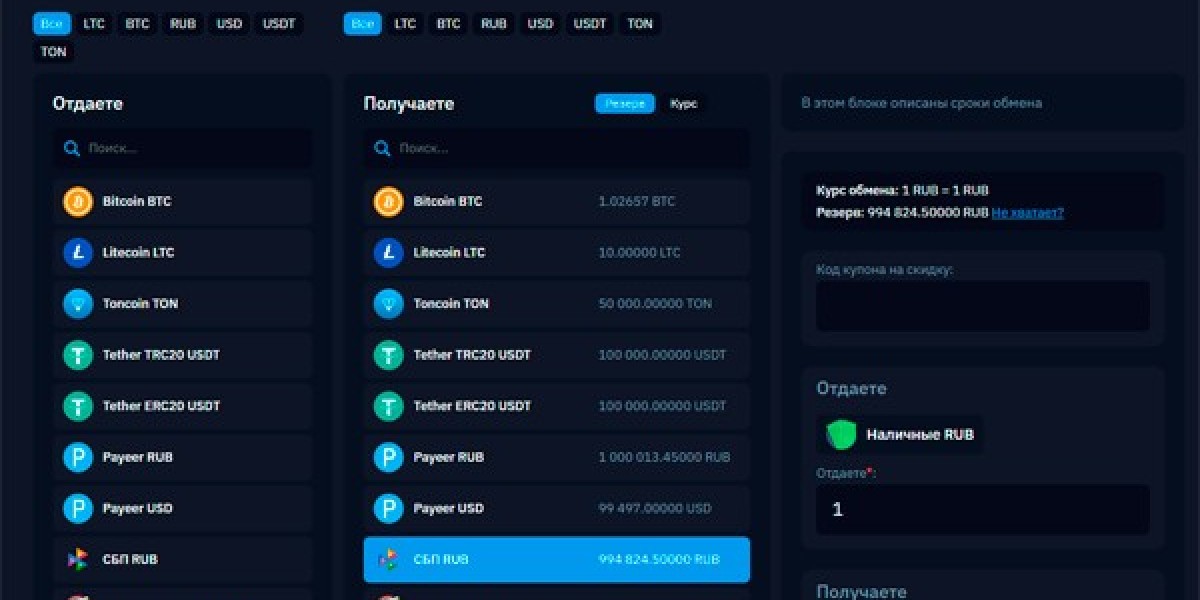The width and height of the screenshot is (1200, 600).
Task: Select the highlighted СБП RUB row
Action: click(x=555, y=559)
